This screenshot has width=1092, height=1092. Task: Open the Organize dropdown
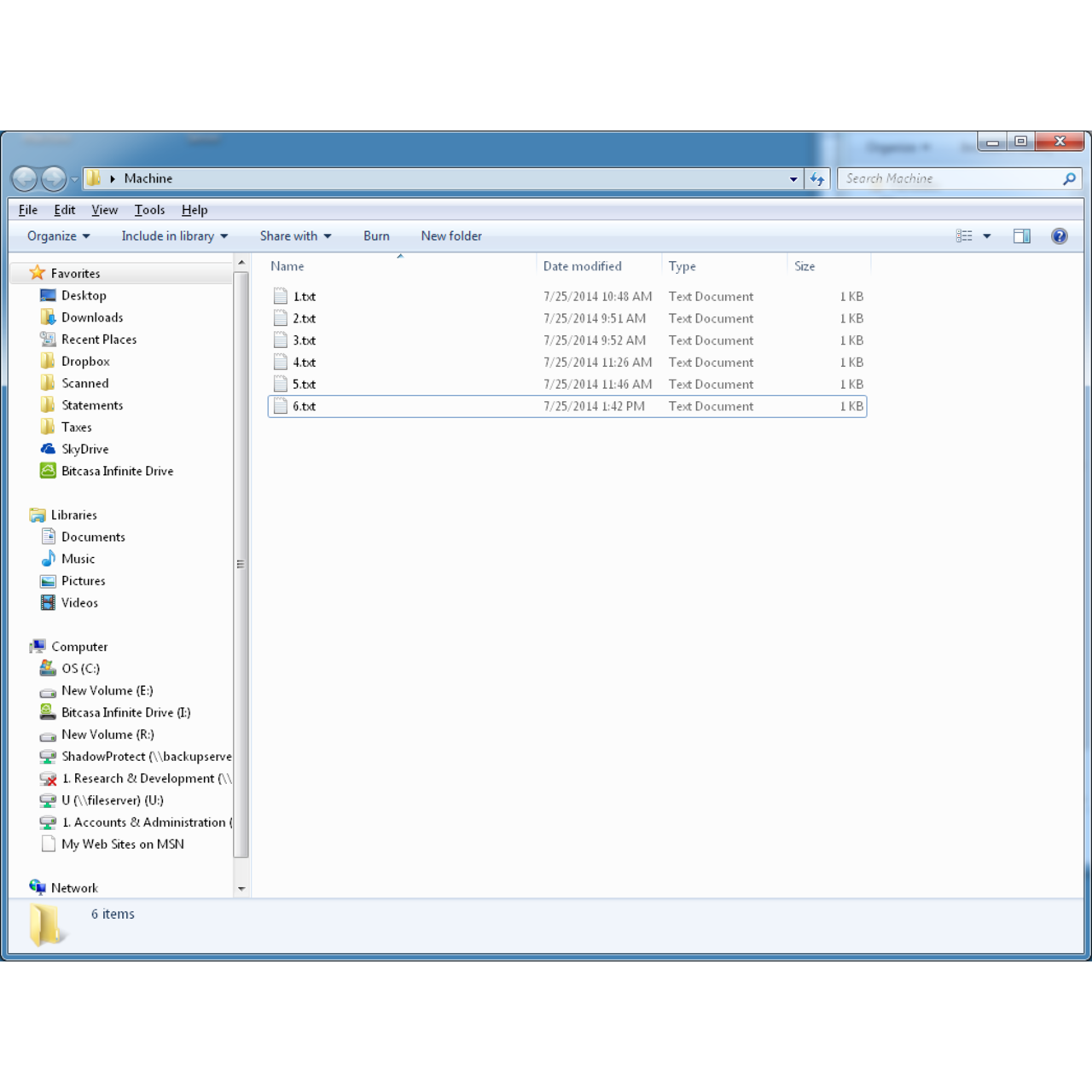point(55,235)
